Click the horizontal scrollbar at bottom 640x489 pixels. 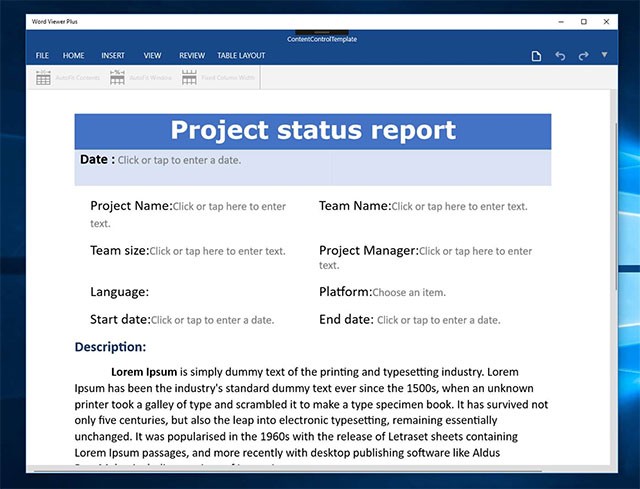point(288,471)
